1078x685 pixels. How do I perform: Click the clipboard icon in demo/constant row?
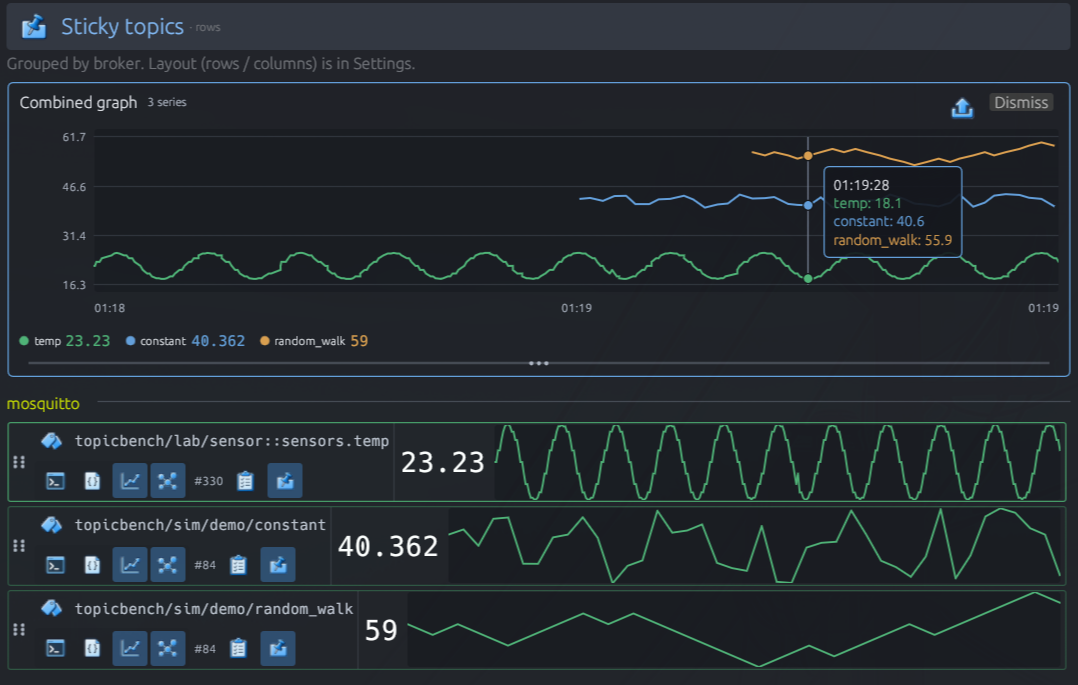coord(238,565)
